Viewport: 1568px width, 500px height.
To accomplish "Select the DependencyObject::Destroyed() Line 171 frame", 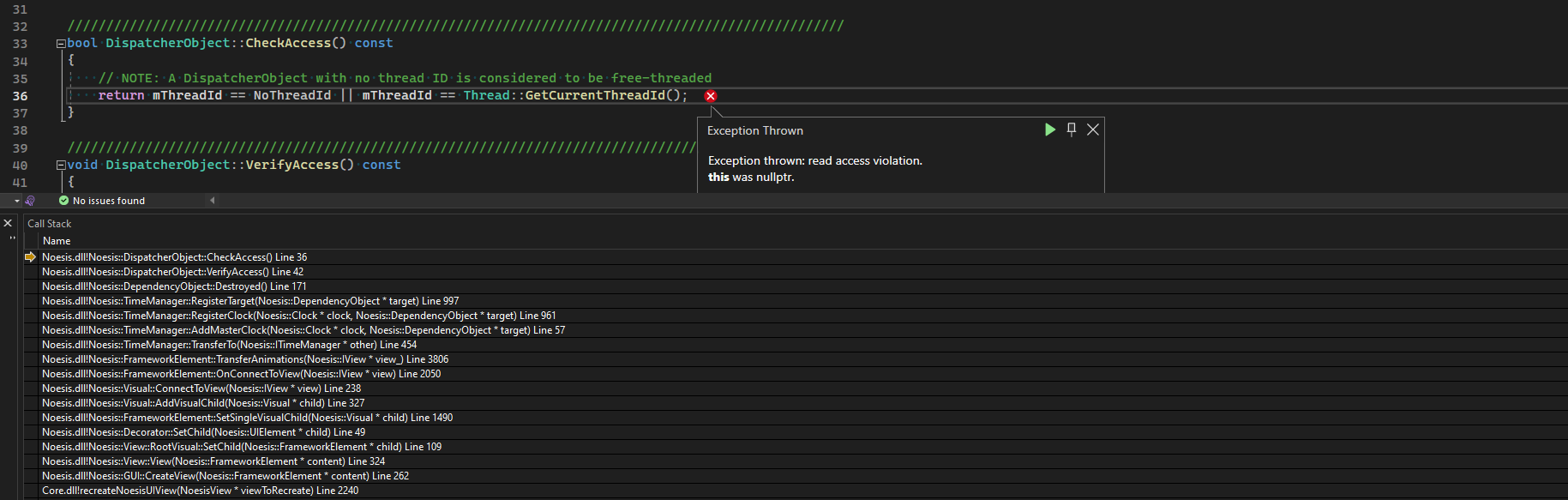I will tap(174, 286).
